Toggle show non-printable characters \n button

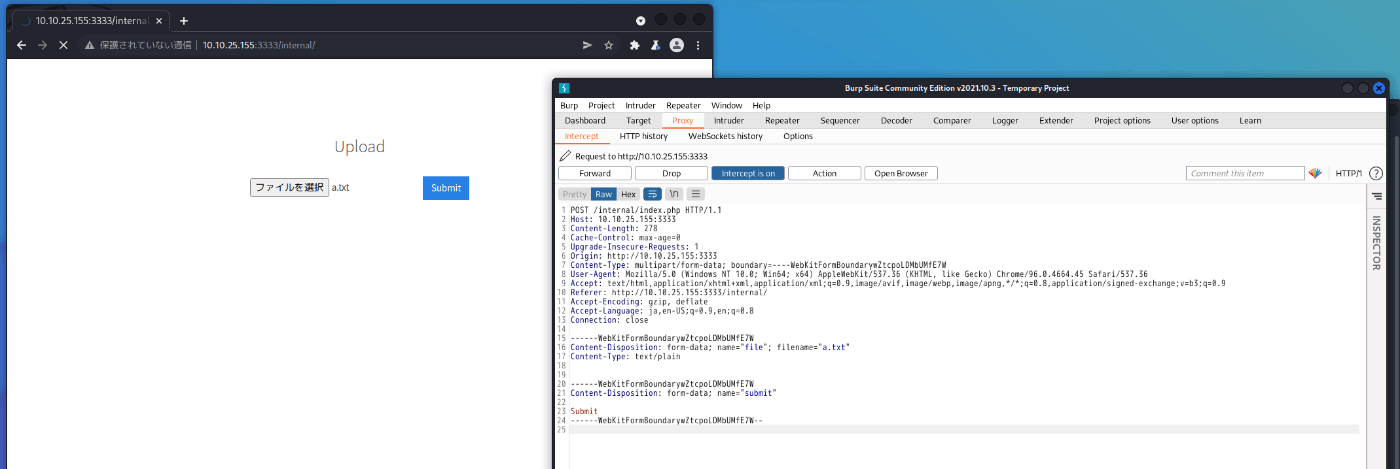pyautogui.click(x=675, y=194)
